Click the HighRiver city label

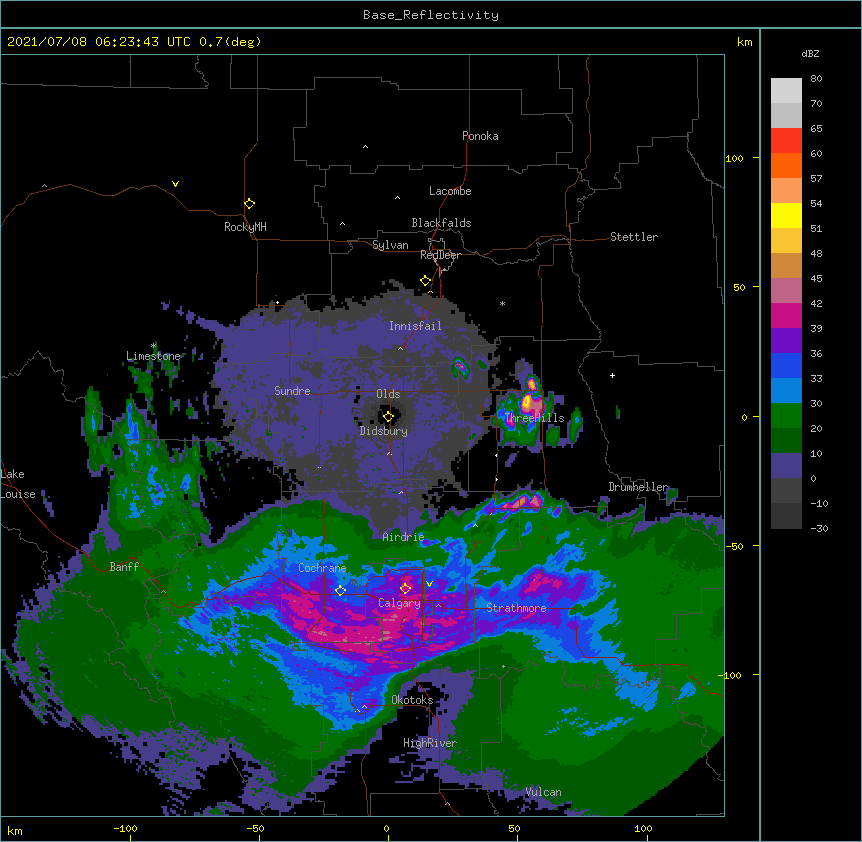[x=430, y=743]
